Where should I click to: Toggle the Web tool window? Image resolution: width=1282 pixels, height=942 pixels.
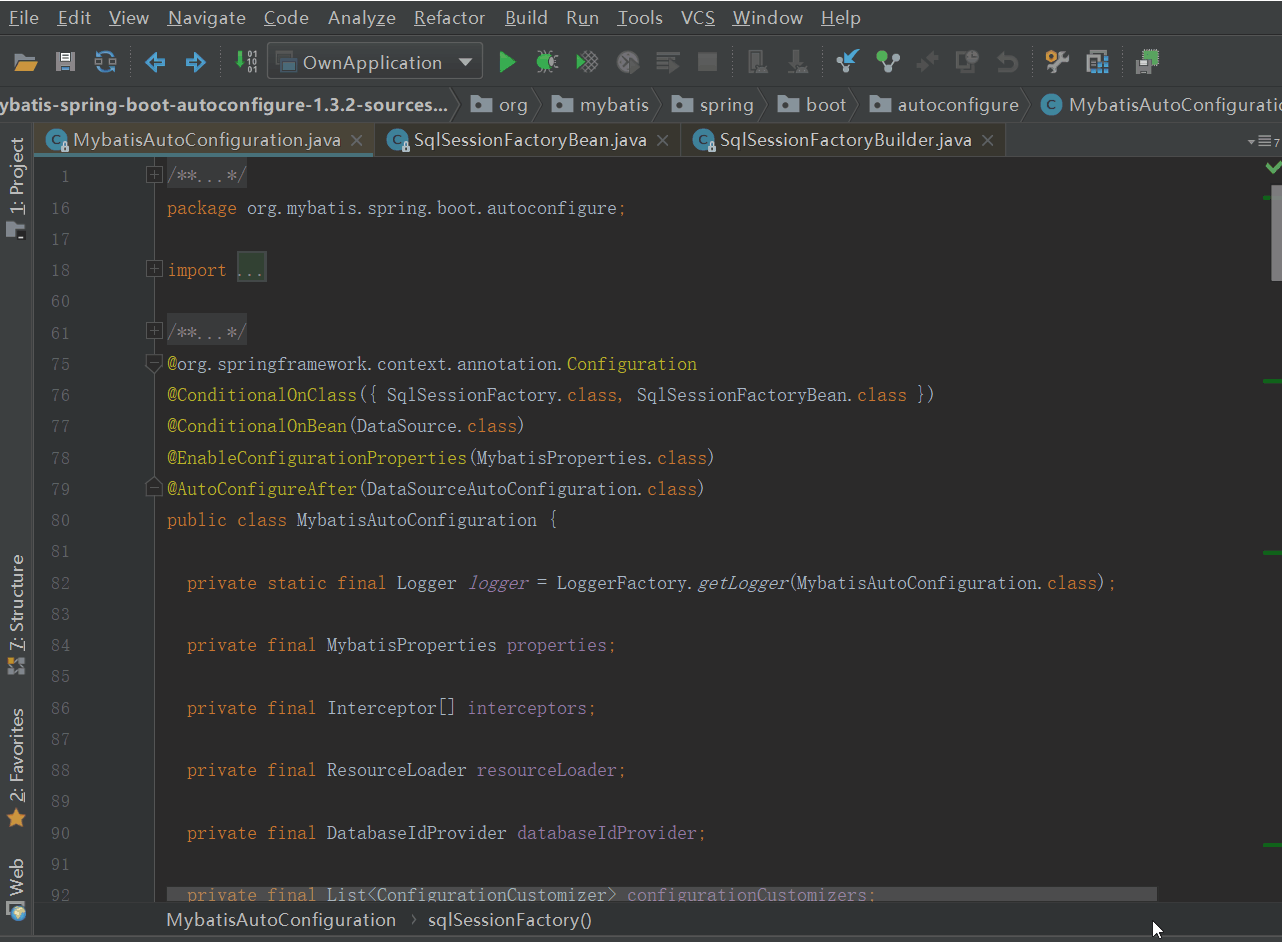(16, 888)
